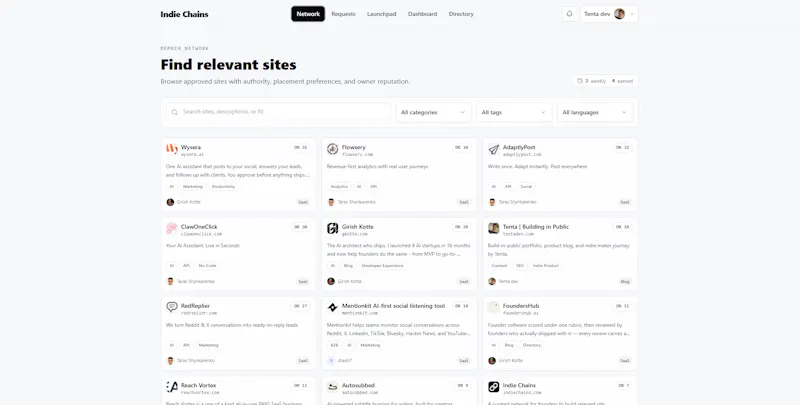Click the Wysera site logo
Screen dimensions: 800x405
(171, 149)
